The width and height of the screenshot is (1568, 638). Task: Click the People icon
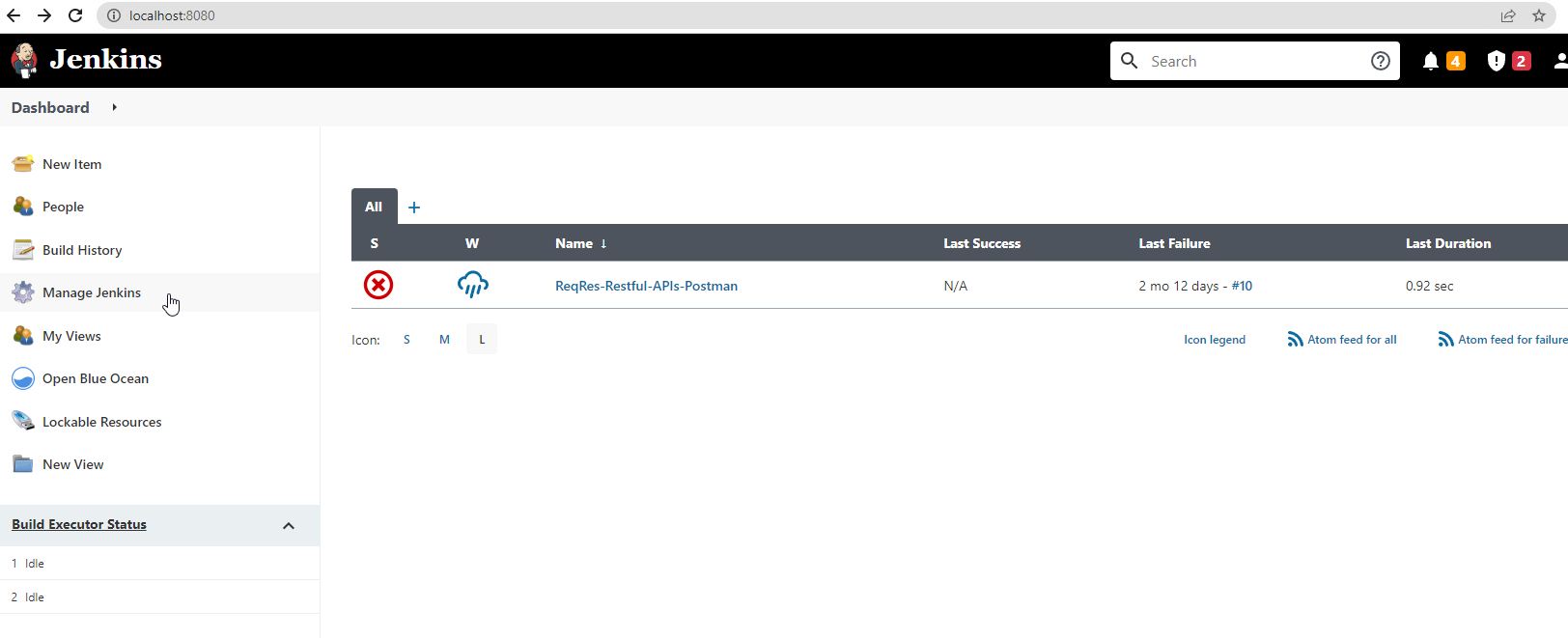coord(23,207)
